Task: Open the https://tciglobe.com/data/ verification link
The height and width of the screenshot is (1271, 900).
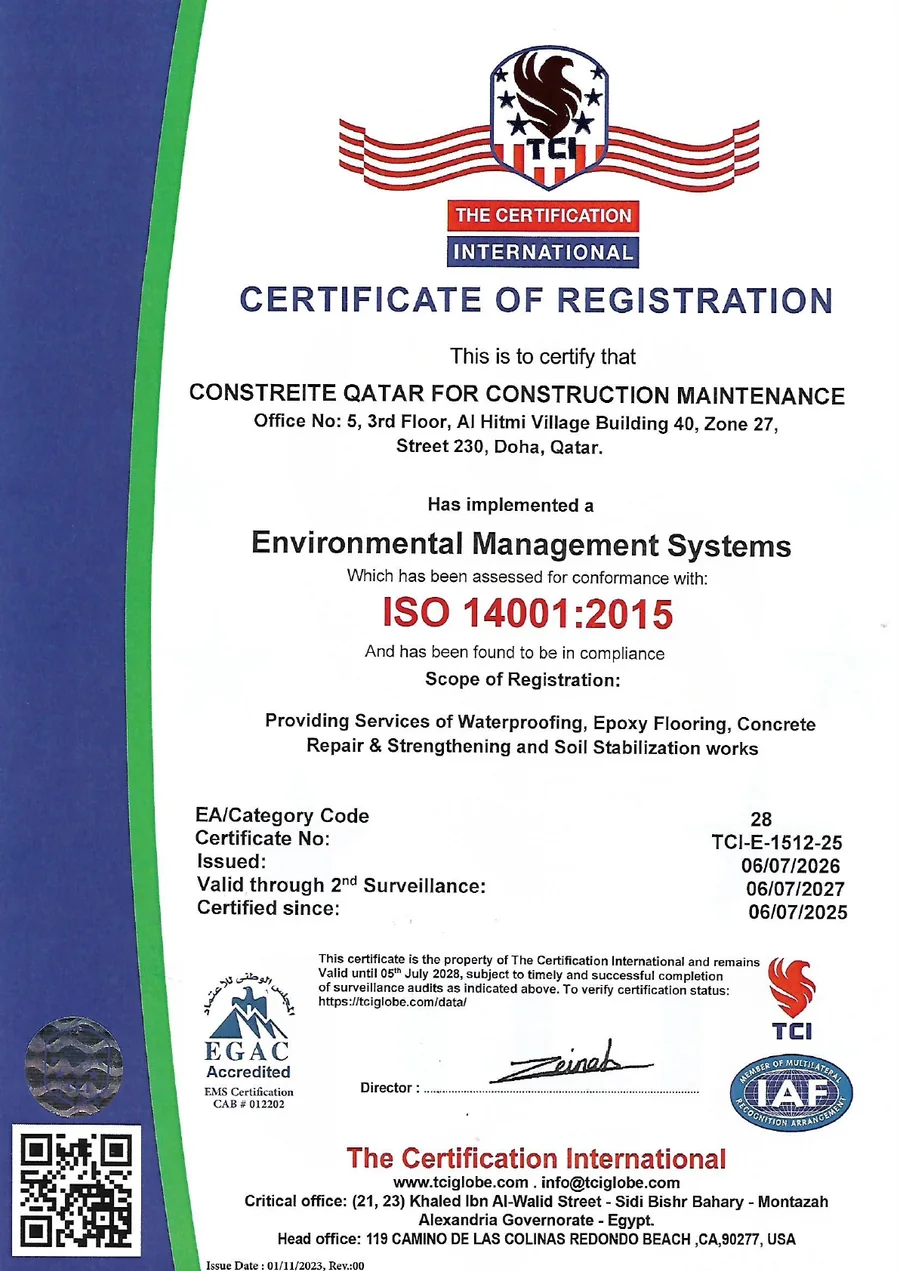Action: point(392,1003)
